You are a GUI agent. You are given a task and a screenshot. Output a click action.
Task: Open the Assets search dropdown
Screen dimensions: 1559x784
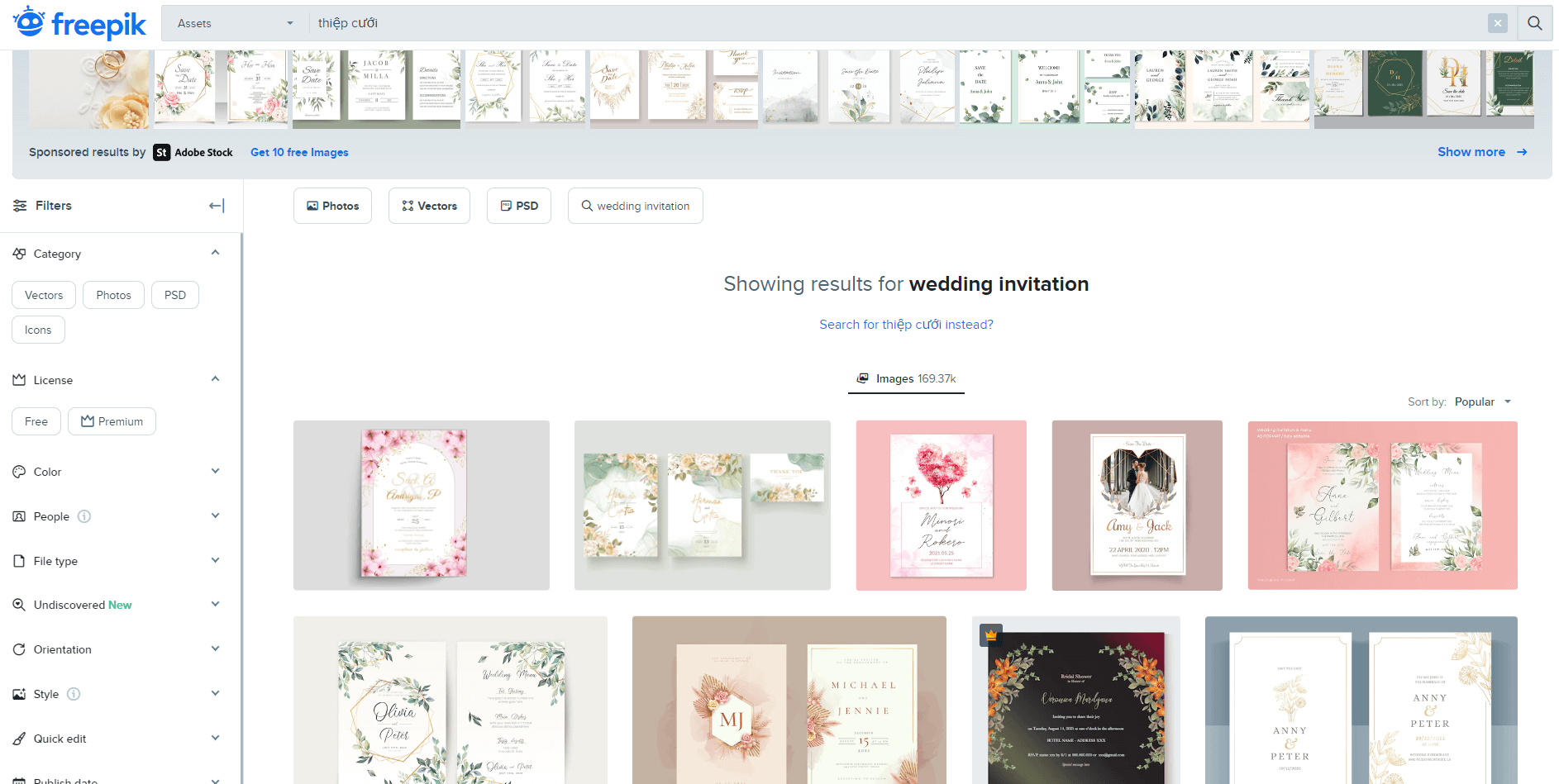tap(234, 22)
